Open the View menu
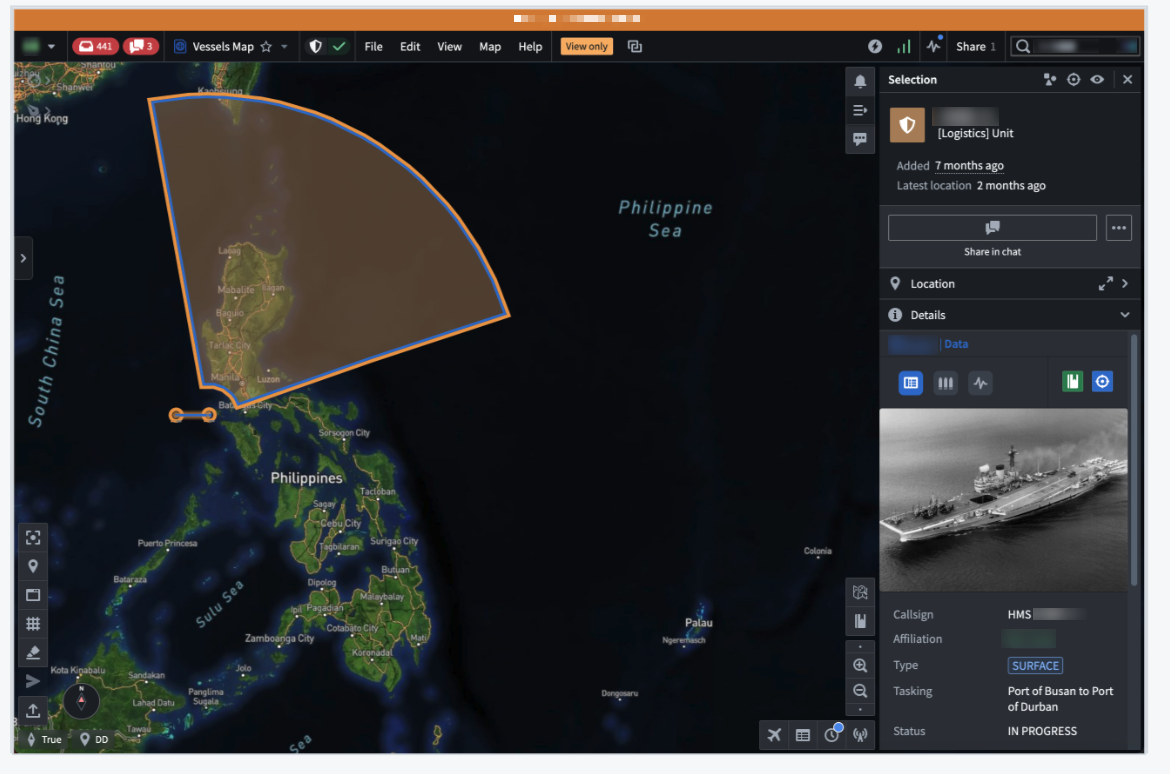 (x=449, y=46)
